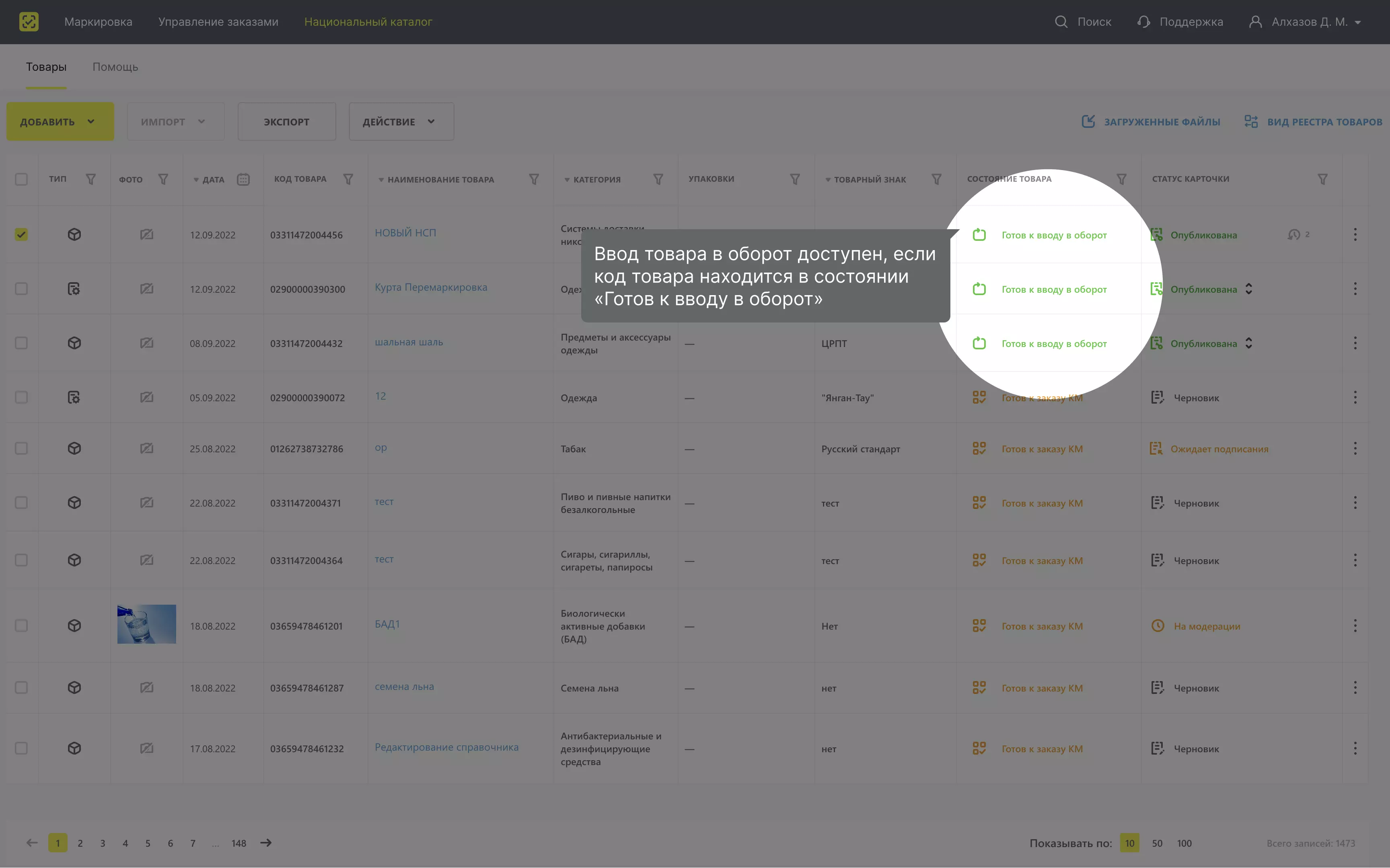
Task: Open filter for Категория column
Action: pyautogui.click(x=658, y=179)
